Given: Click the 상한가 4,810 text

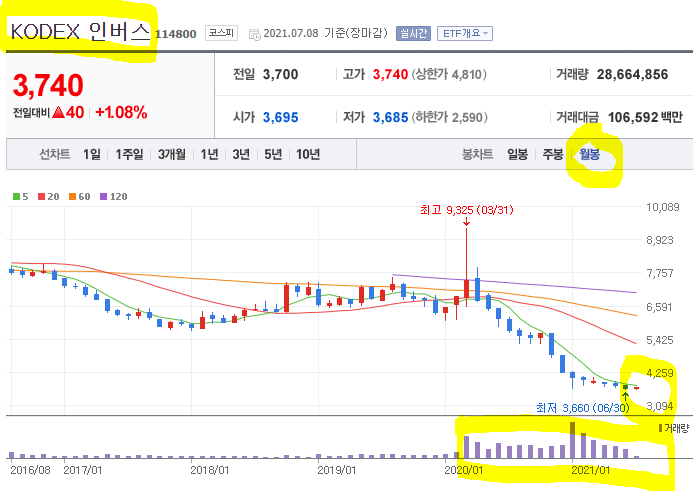Looking at the screenshot, I should (x=449, y=74).
